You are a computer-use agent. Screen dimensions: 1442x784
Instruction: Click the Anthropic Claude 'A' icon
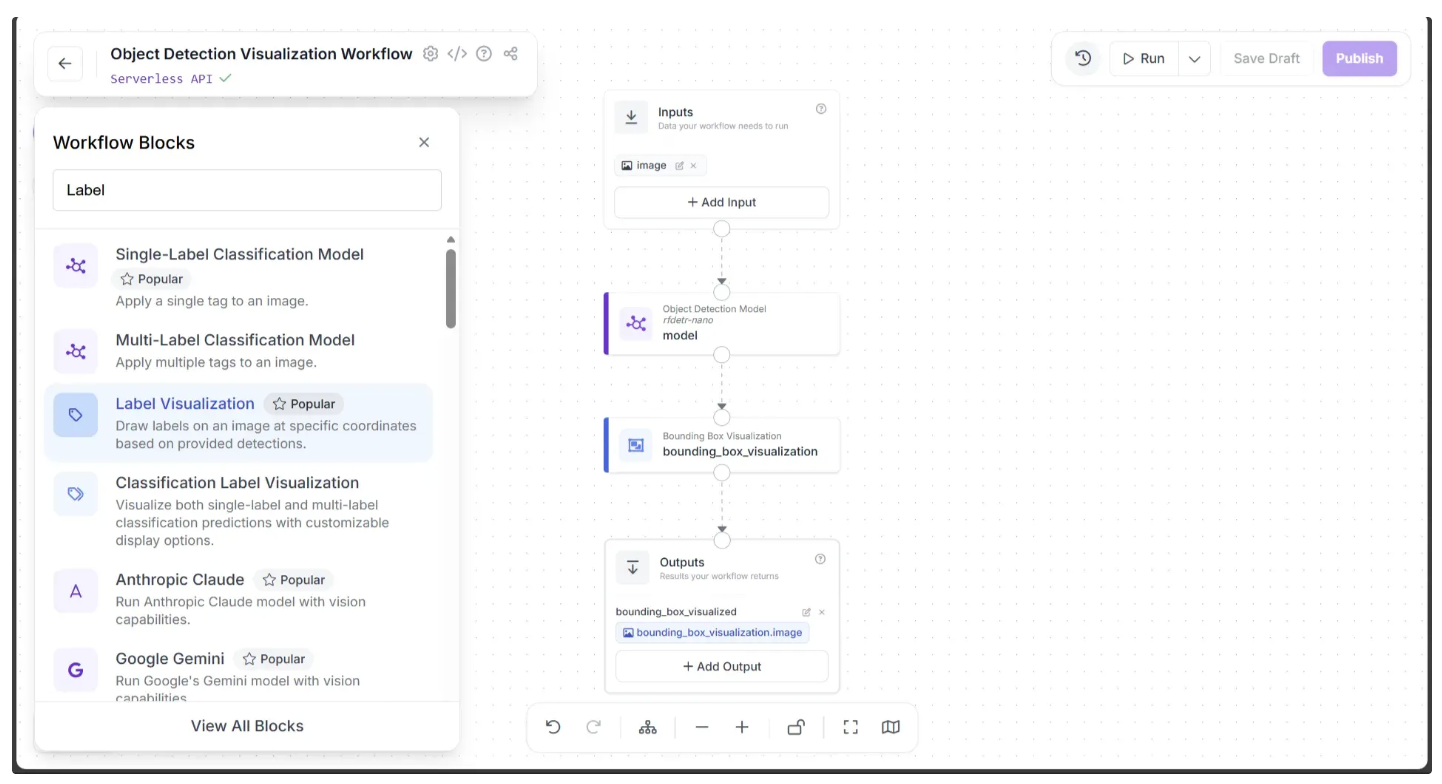(x=76, y=591)
